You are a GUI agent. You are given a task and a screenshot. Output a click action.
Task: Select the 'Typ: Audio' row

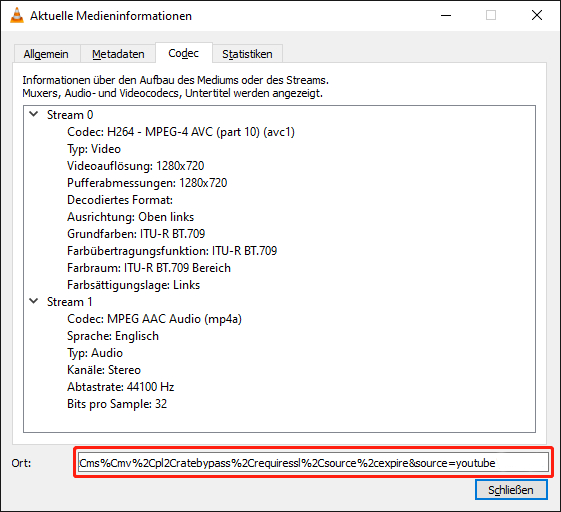pos(95,353)
